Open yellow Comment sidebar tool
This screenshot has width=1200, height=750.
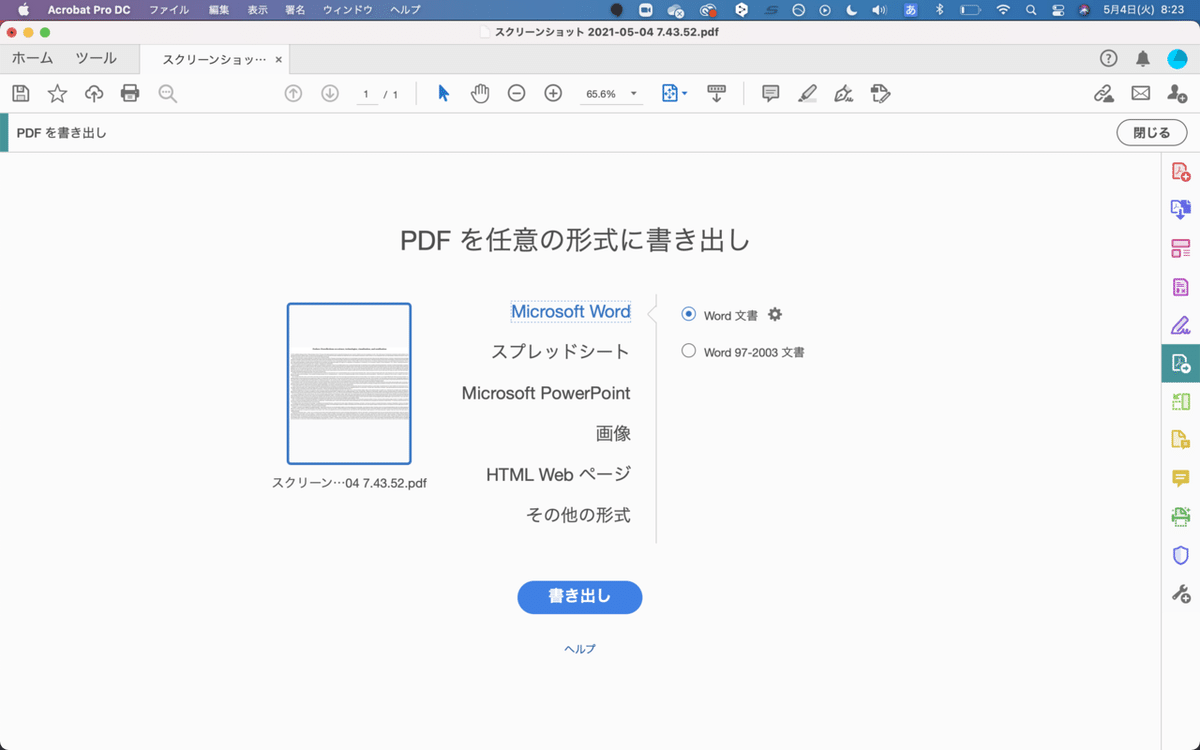tap(1181, 478)
